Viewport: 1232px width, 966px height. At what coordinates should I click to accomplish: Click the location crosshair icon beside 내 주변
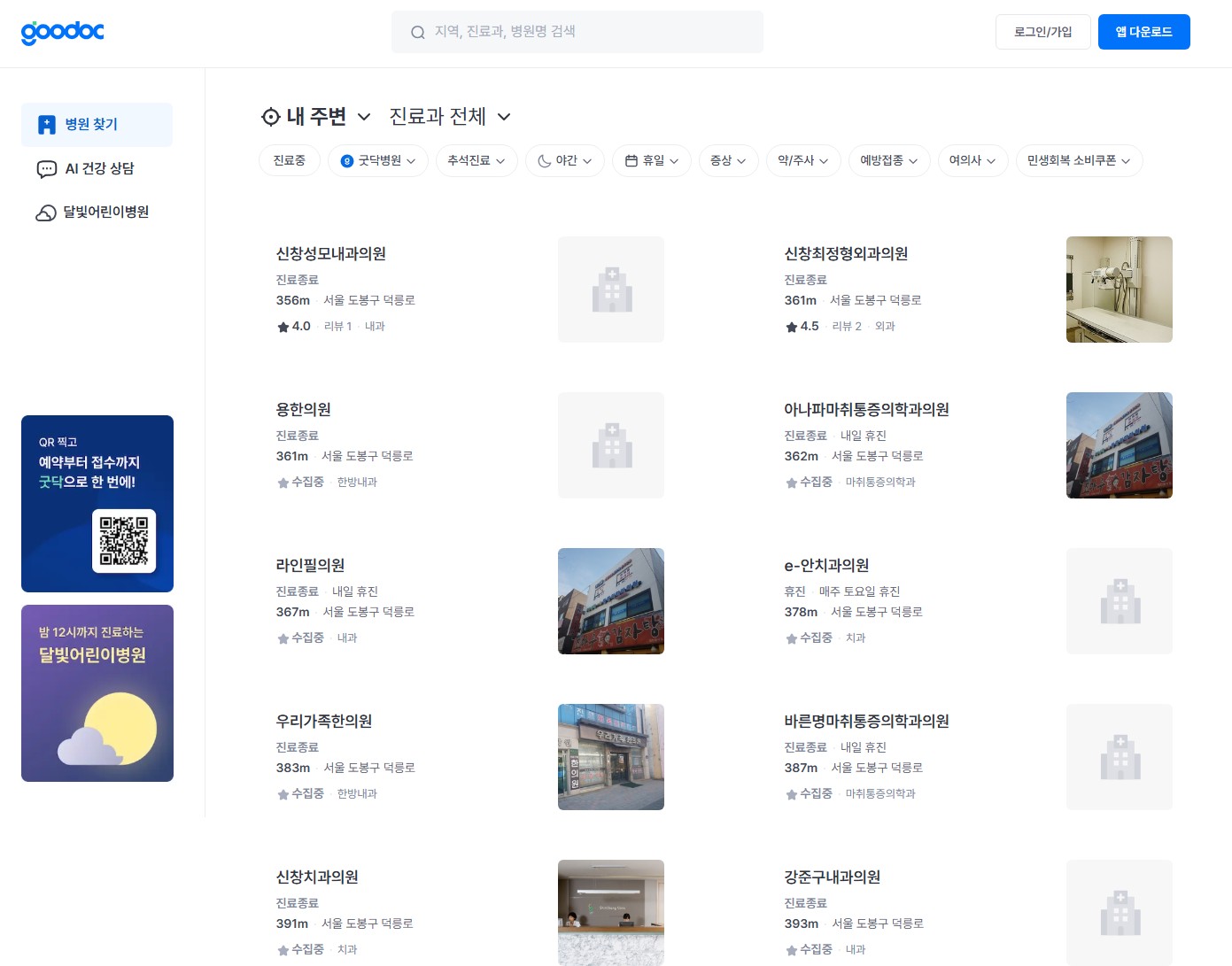point(270,116)
